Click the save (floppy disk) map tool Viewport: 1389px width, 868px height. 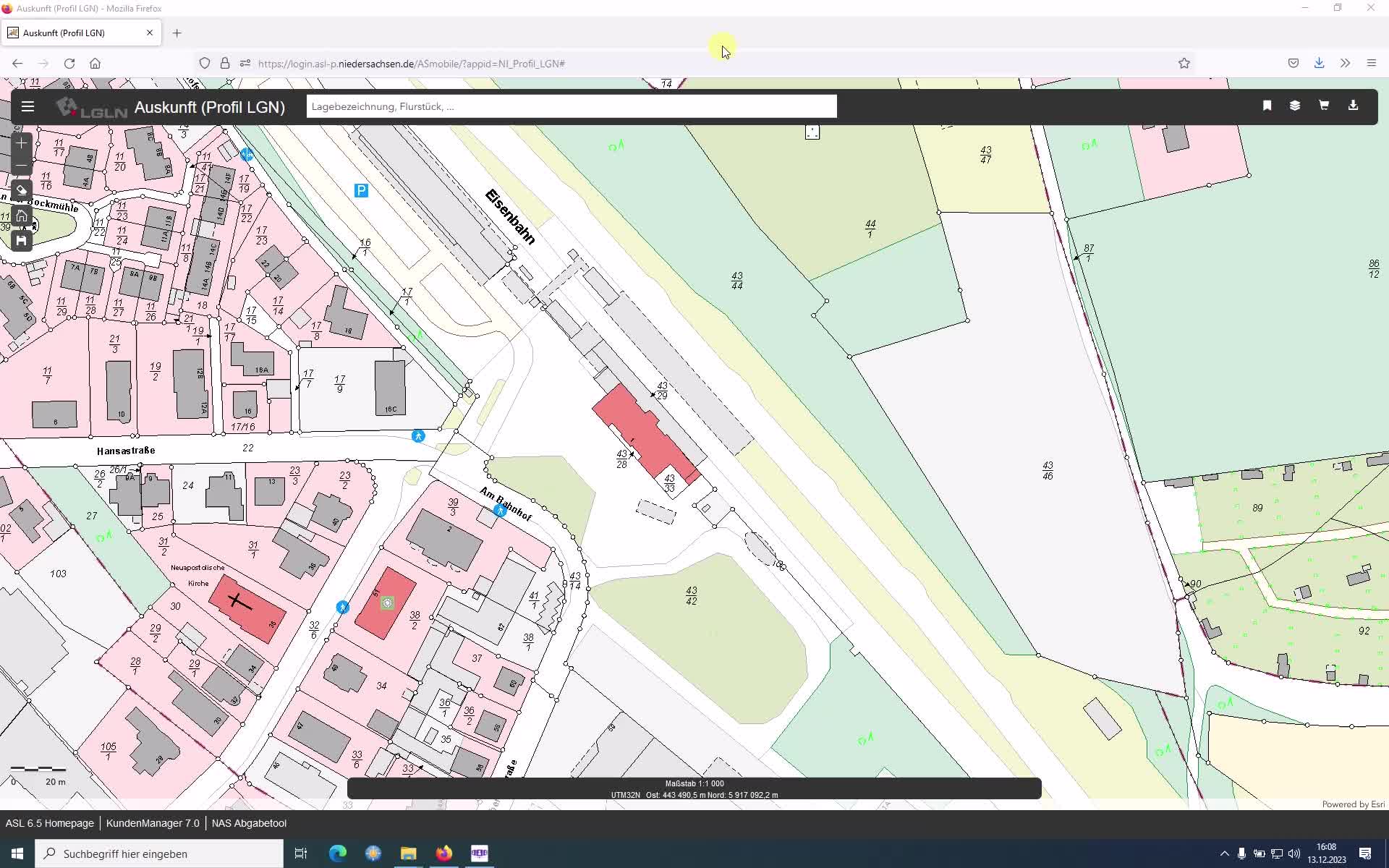(x=21, y=240)
